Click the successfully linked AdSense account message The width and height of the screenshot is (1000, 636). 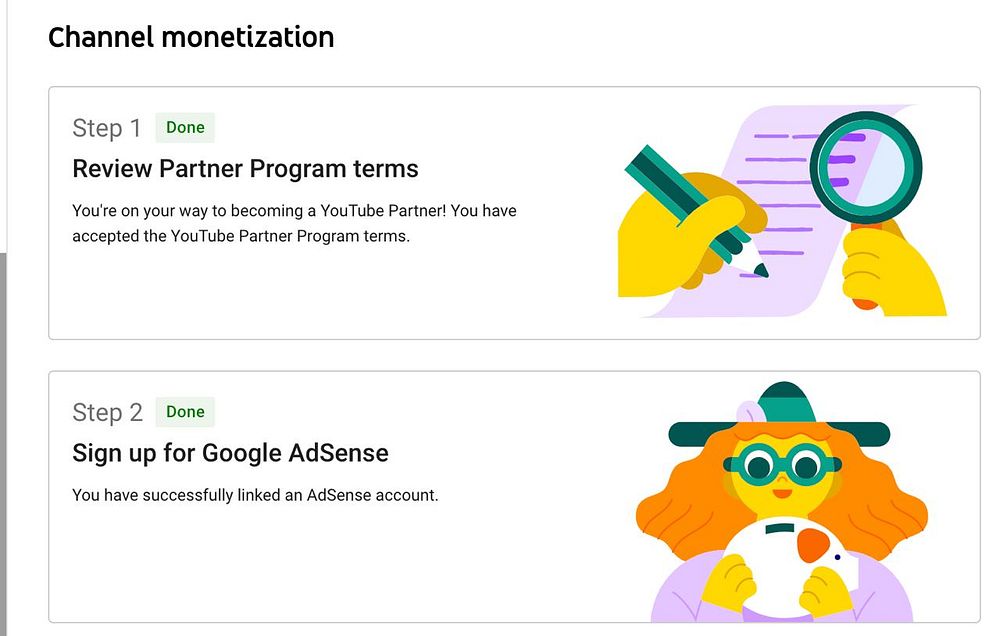[x=255, y=495]
